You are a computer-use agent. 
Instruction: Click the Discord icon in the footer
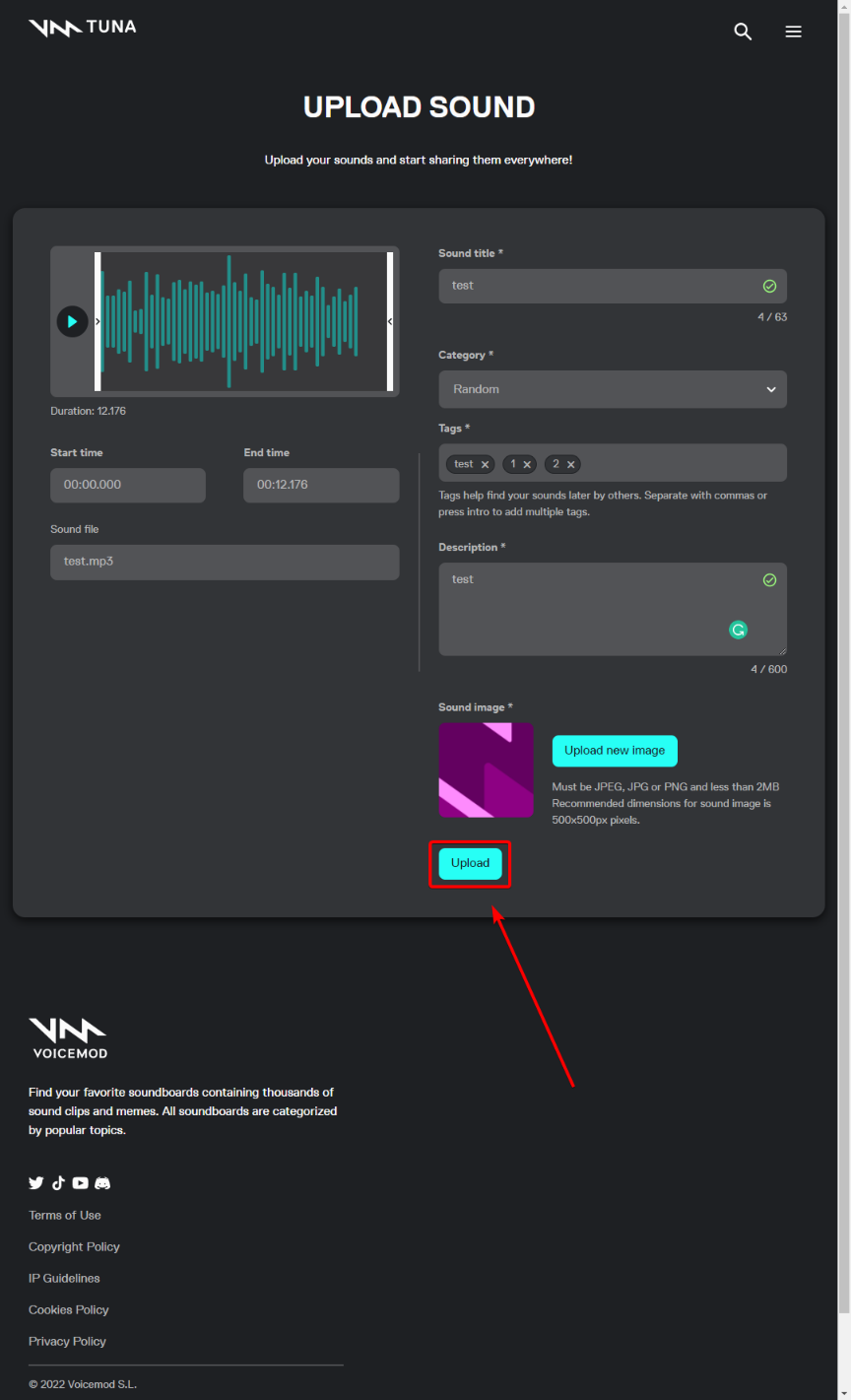point(102,1182)
